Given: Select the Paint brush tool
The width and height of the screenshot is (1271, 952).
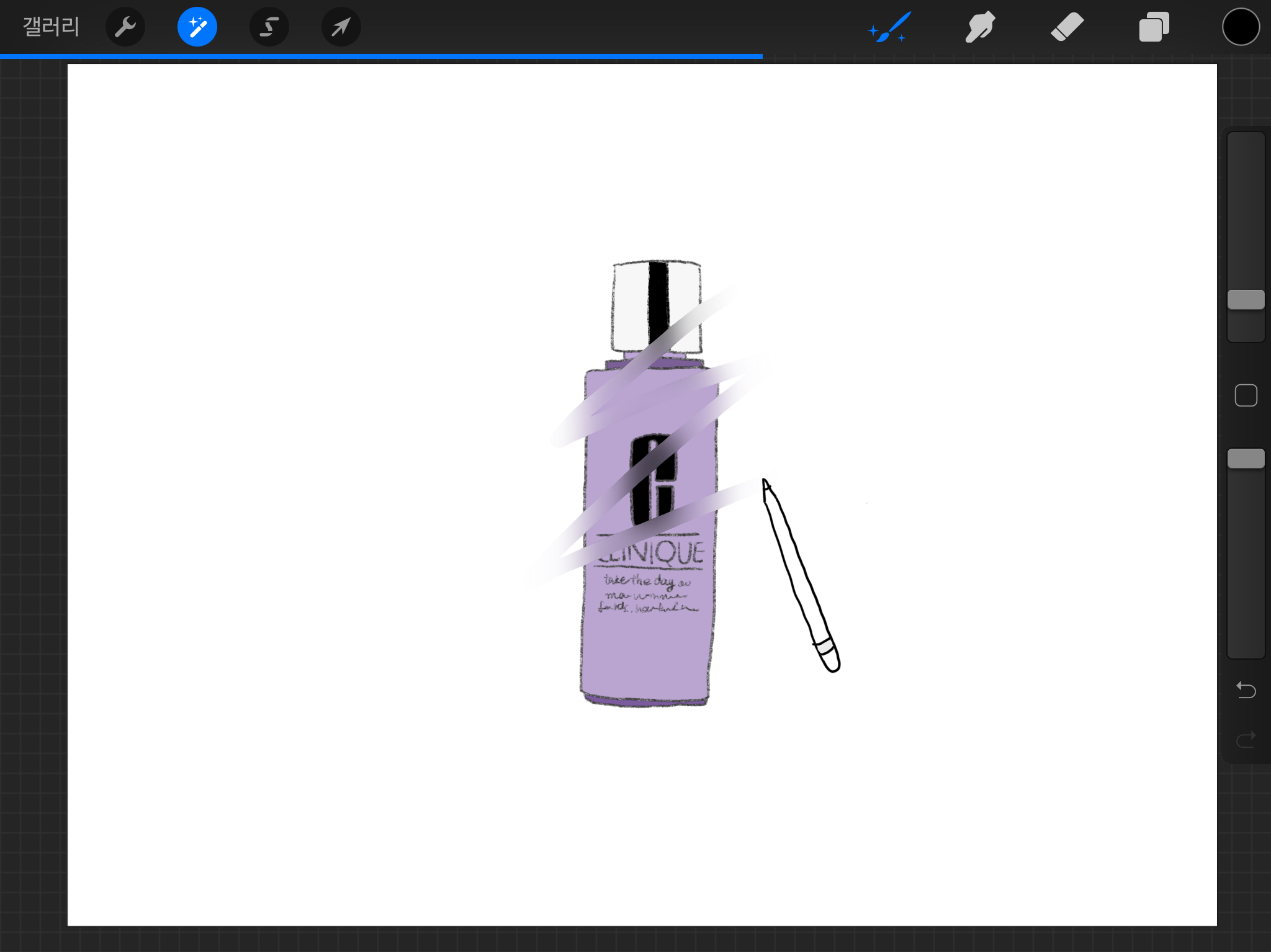Looking at the screenshot, I should [889, 27].
